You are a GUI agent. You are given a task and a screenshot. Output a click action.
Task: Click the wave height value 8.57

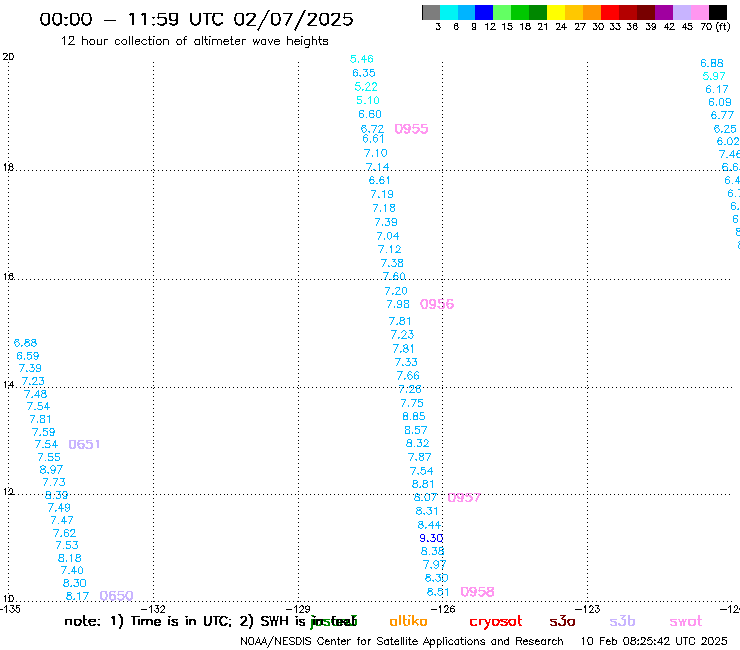coord(416,430)
